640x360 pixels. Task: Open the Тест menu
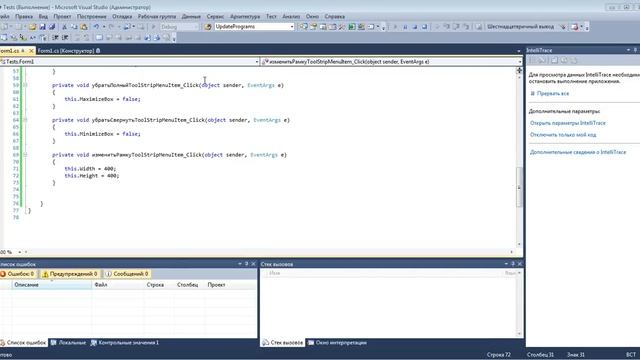[271, 17]
